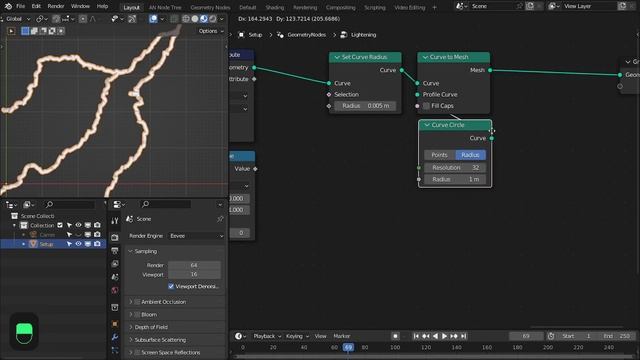Open Render Engine Eevee dropdown

coord(196,236)
